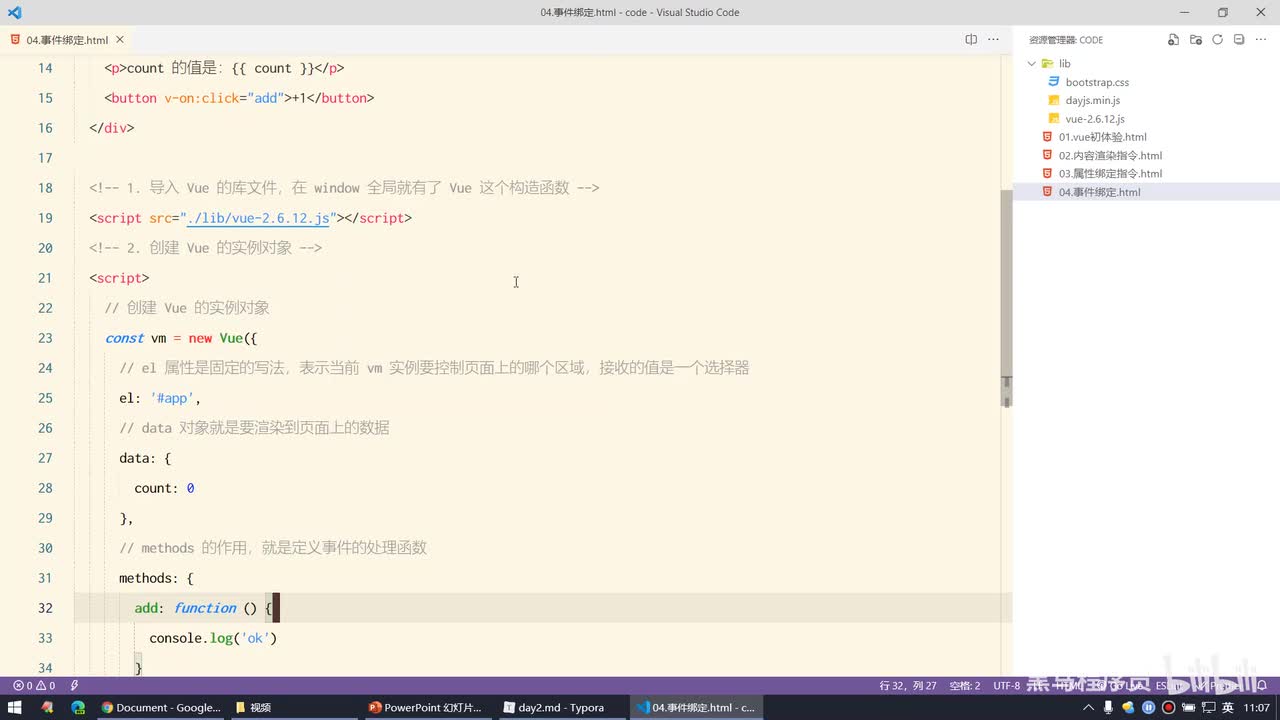Click the UTF-8 encoding status

point(1007,686)
